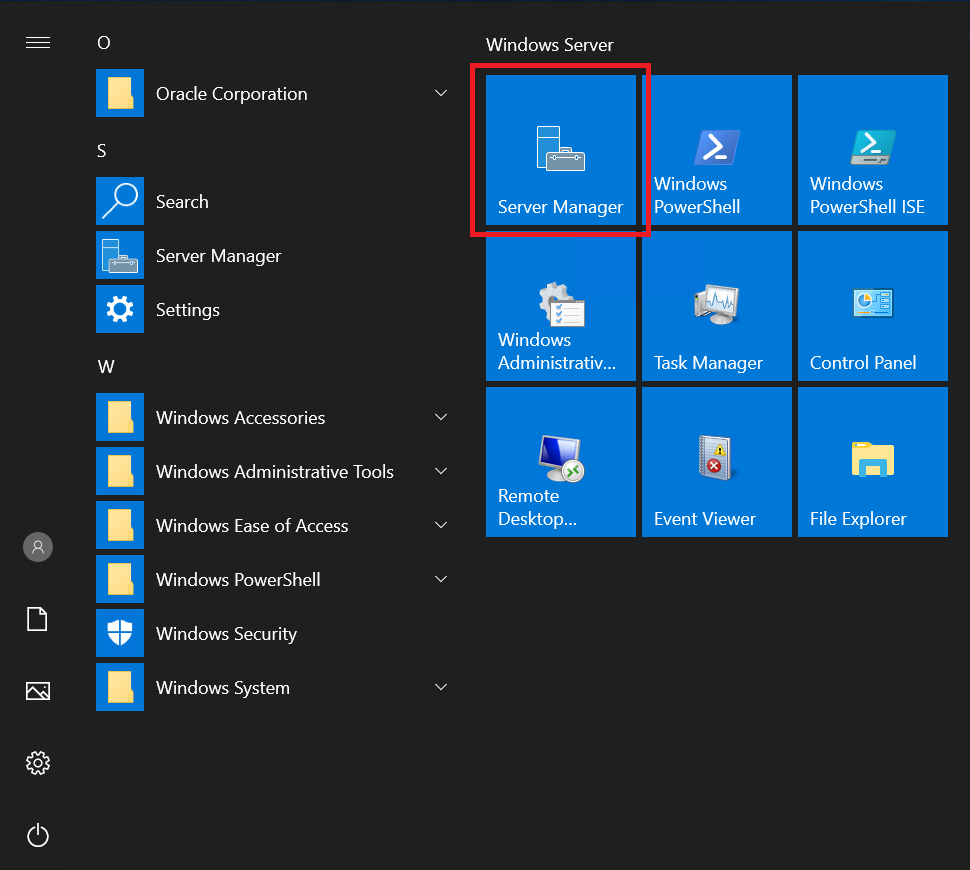Open the Windows PowerShell ISE tile

pyautogui.click(x=872, y=150)
